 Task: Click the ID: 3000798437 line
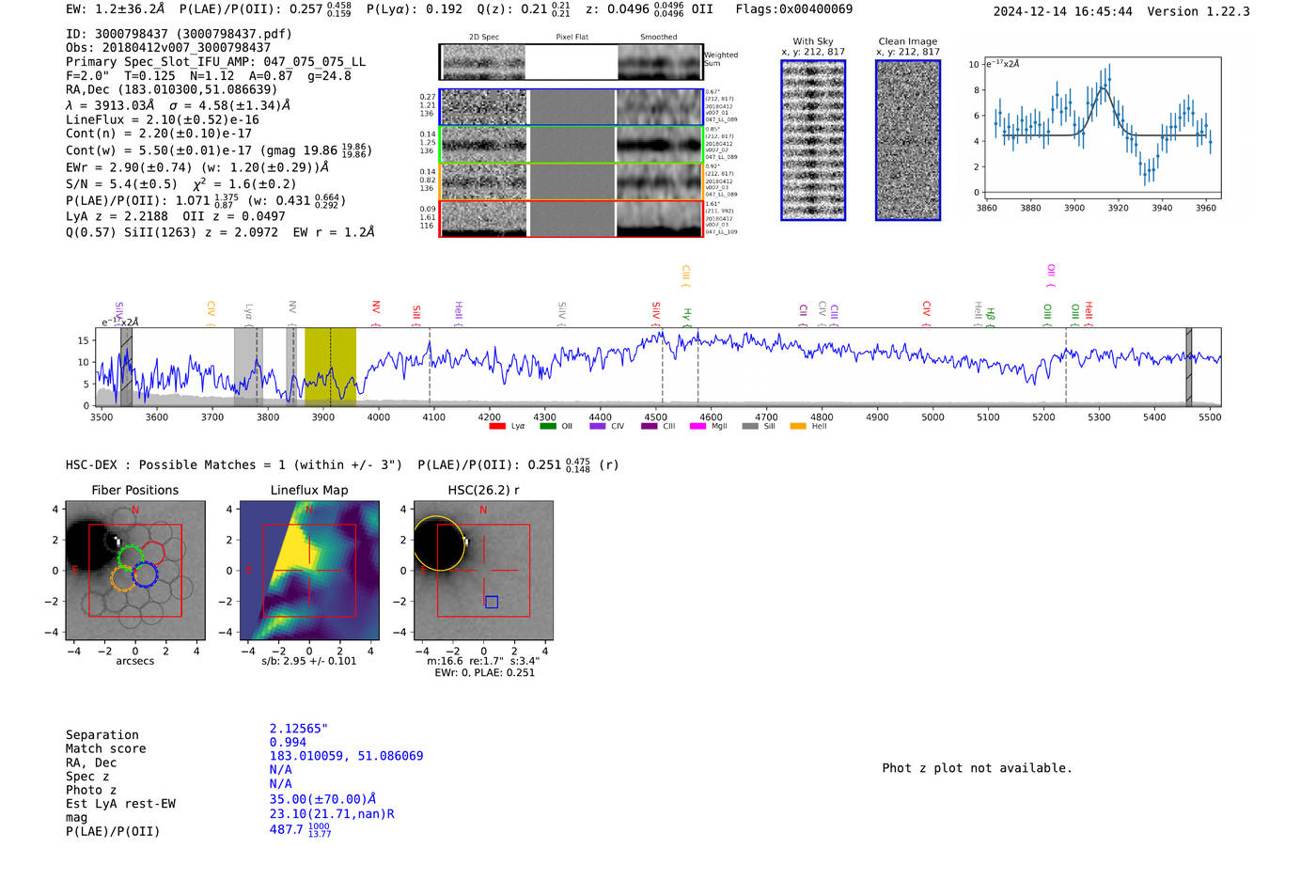[179, 34]
